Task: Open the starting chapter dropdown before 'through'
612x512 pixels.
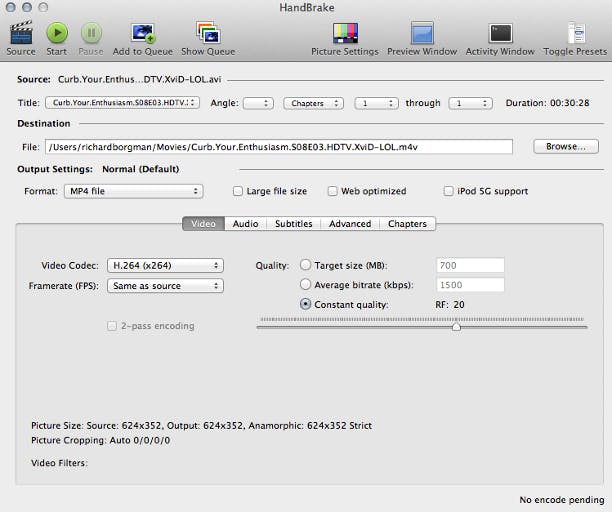Action: point(376,103)
